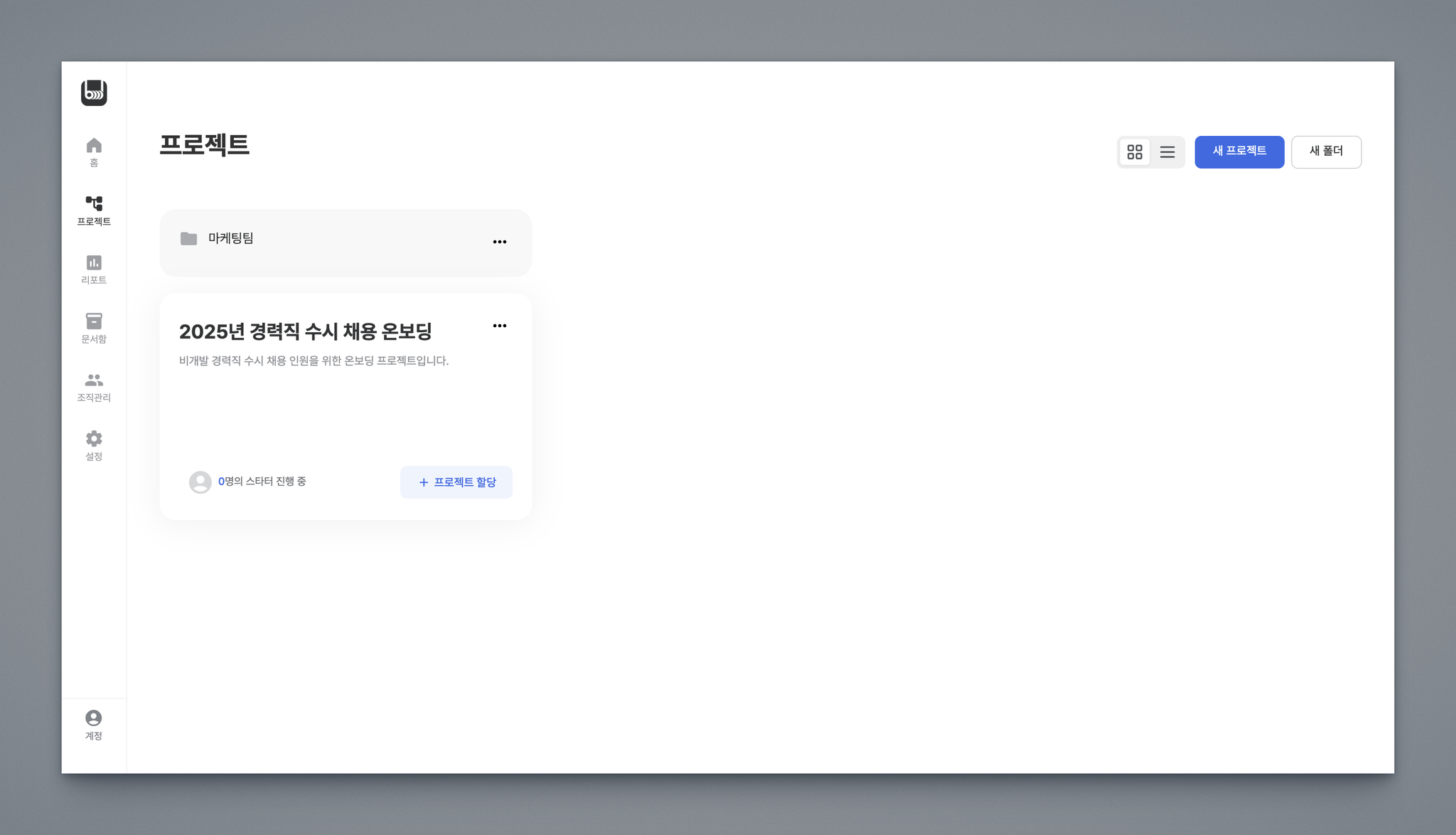1456x835 pixels.
Task: Switch to list view
Action: (1167, 152)
